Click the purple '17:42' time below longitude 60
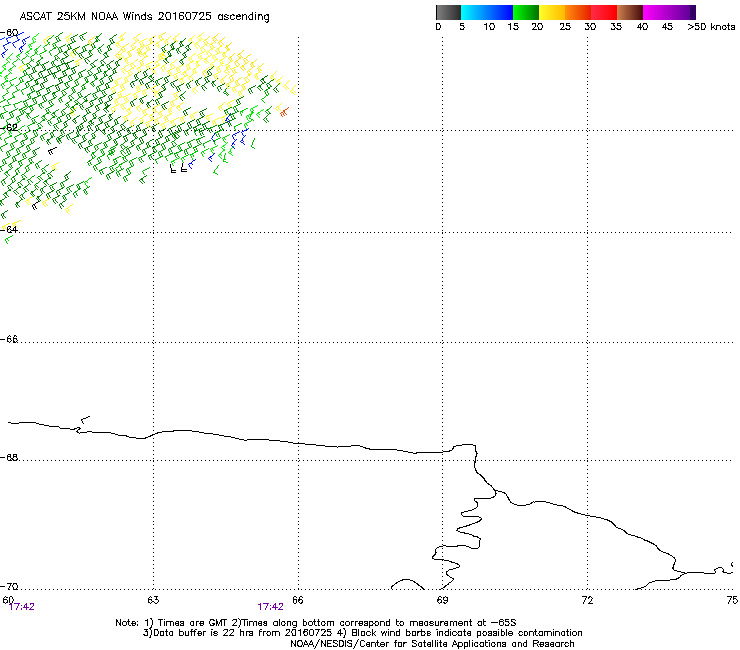This screenshot has width=740, height=650. [x=22, y=607]
